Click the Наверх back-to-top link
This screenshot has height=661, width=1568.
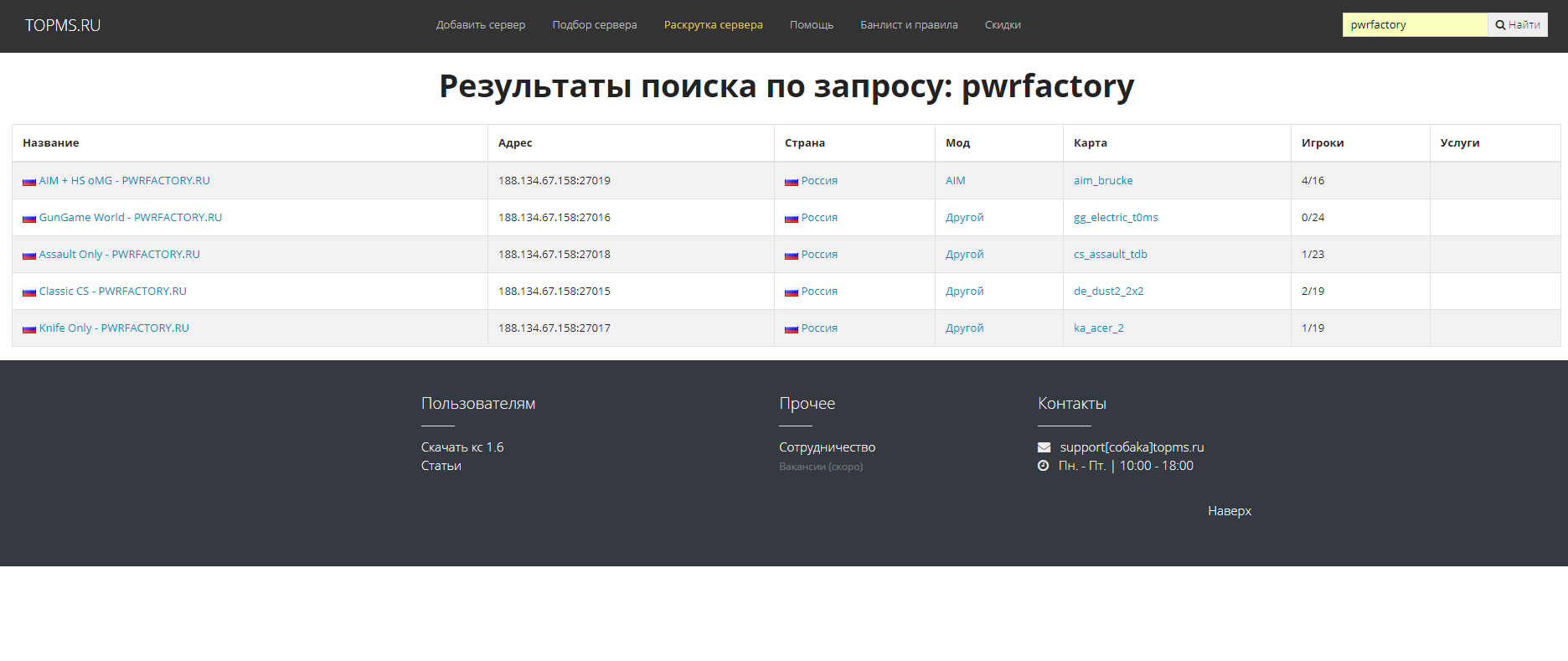(x=1229, y=511)
